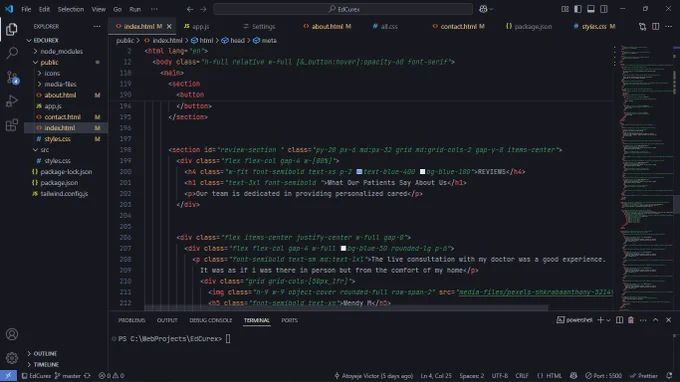680x382 pixels.
Task: Open the editor More Actions ellipsis
Action: pyautogui.click(x=669, y=26)
